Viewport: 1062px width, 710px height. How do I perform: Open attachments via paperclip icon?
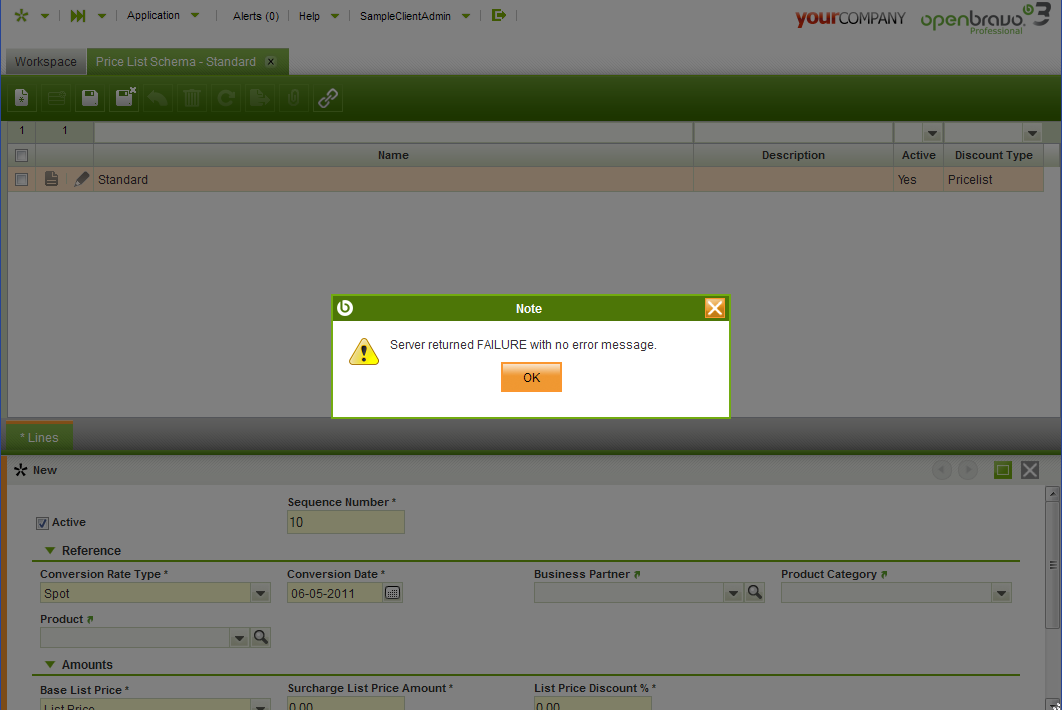(293, 98)
